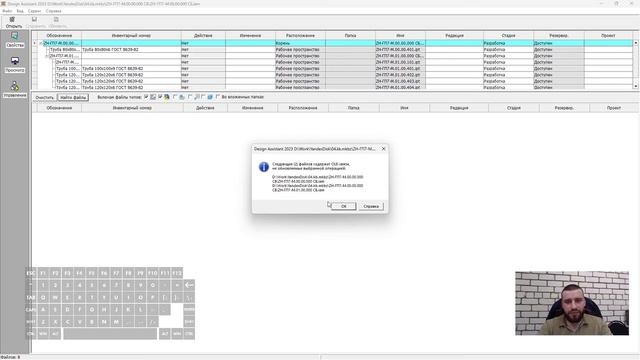Toggle the Во вложенных папках checkbox
The width and height of the screenshot is (640, 360).
pyautogui.click(x=218, y=97)
